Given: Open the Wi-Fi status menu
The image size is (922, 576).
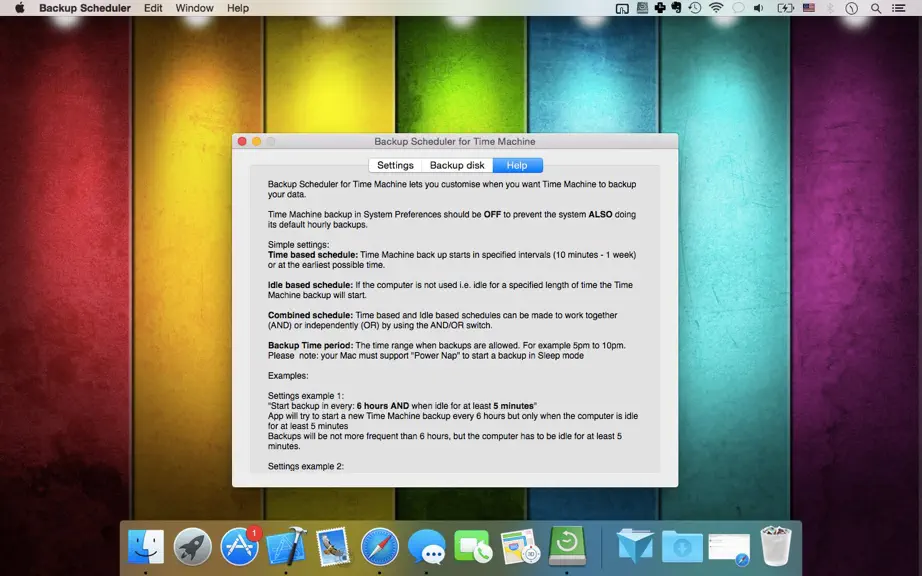Looking at the screenshot, I should point(716,8).
